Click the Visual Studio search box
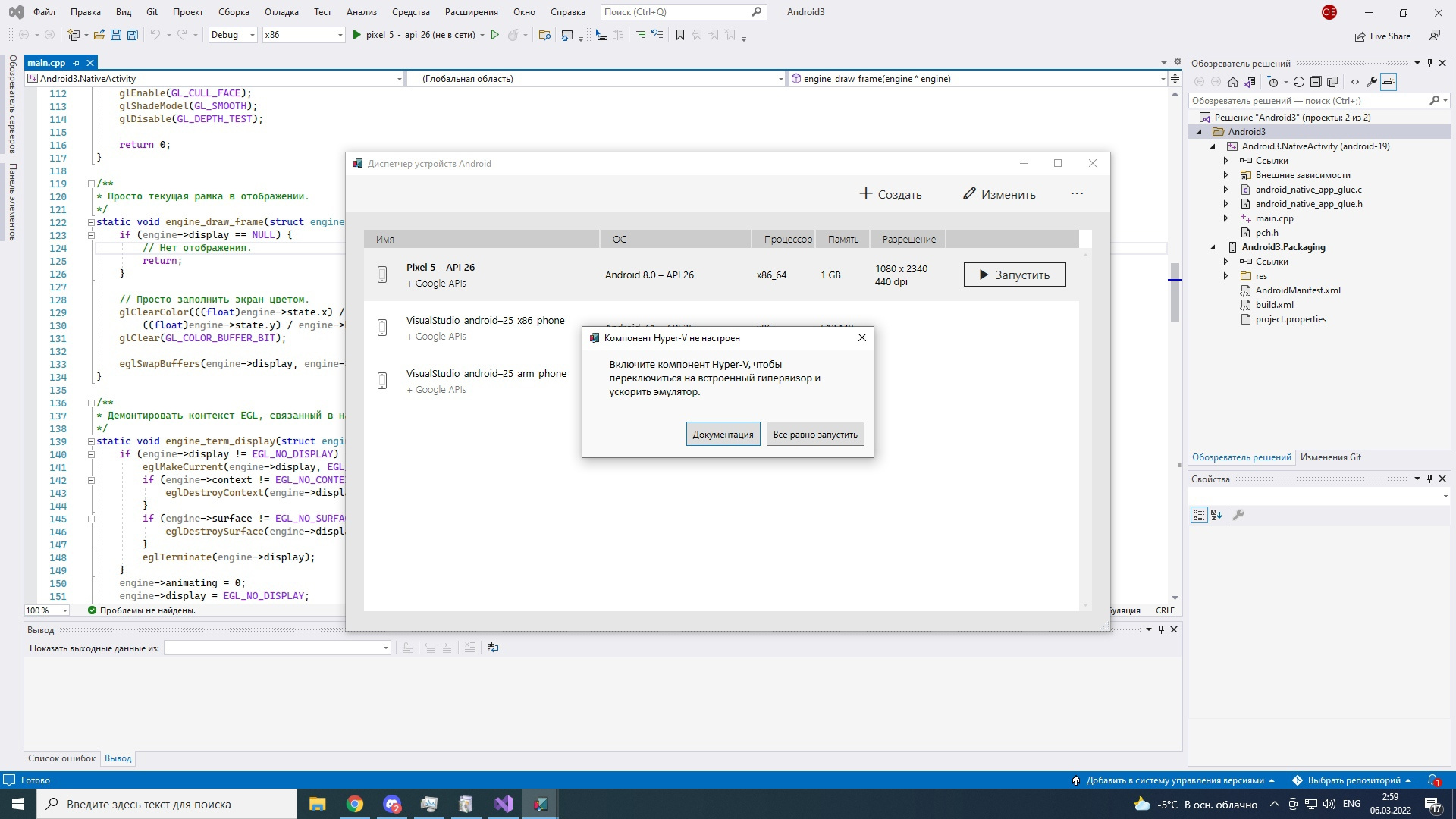 (x=683, y=12)
